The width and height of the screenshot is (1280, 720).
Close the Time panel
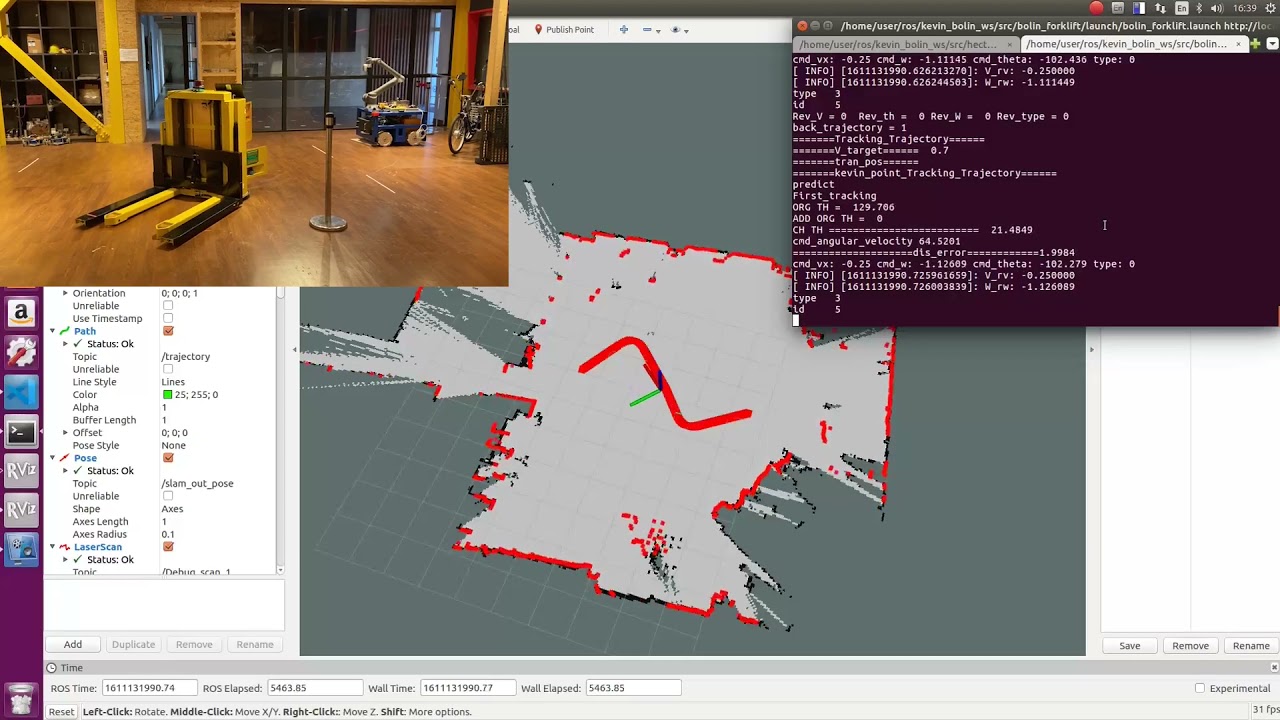pos(1274,667)
